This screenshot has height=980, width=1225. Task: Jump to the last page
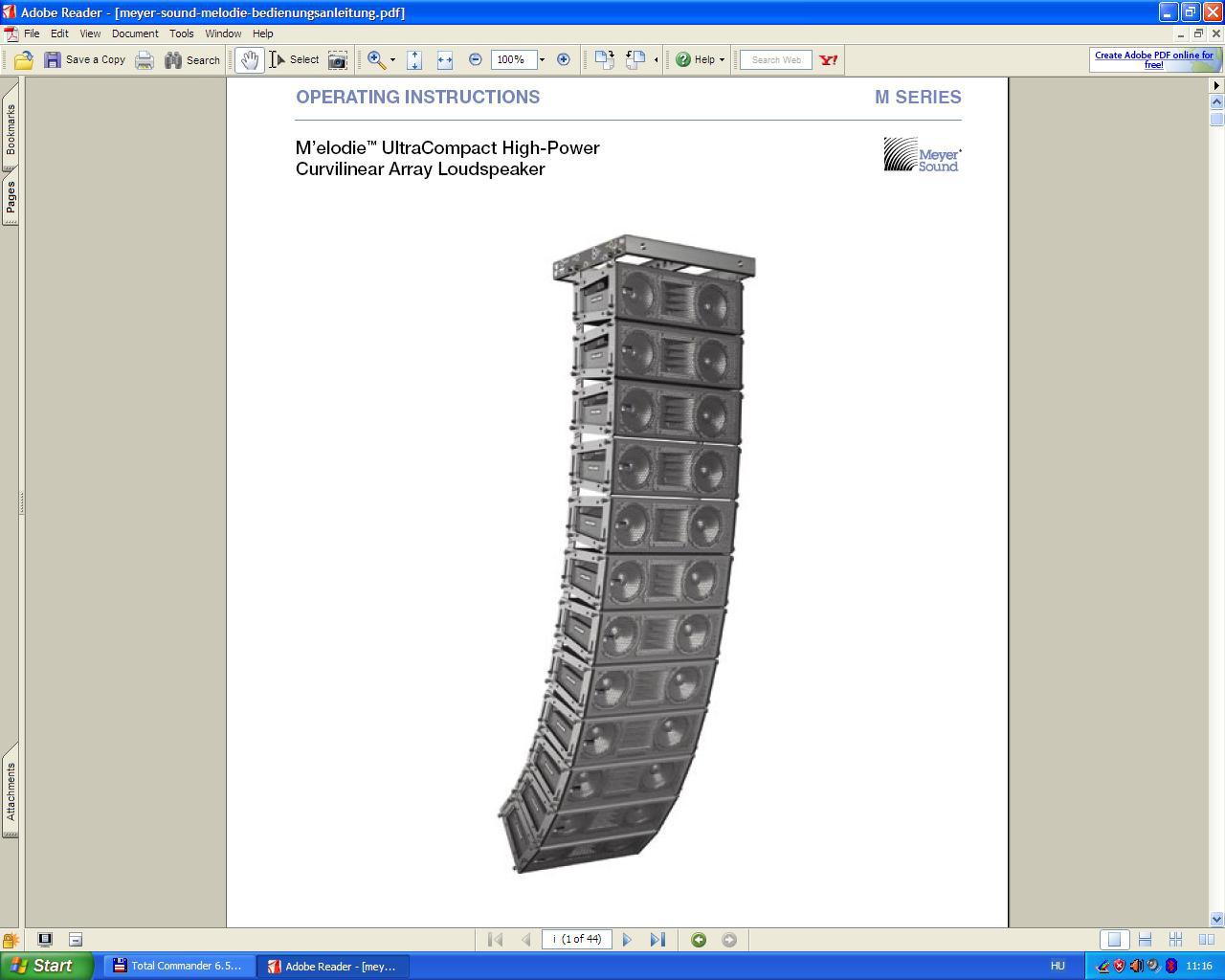point(657,940)
